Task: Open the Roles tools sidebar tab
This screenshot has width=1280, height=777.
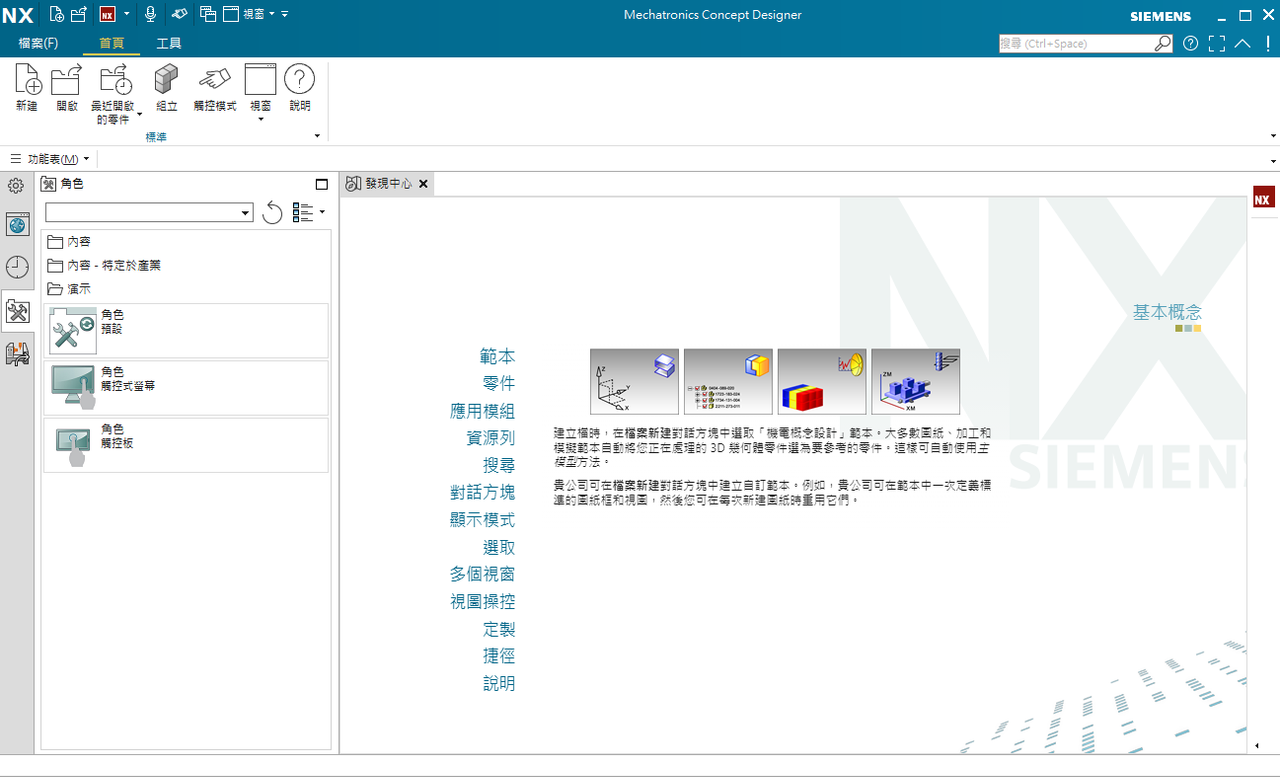Action: [x=18, y=311]
